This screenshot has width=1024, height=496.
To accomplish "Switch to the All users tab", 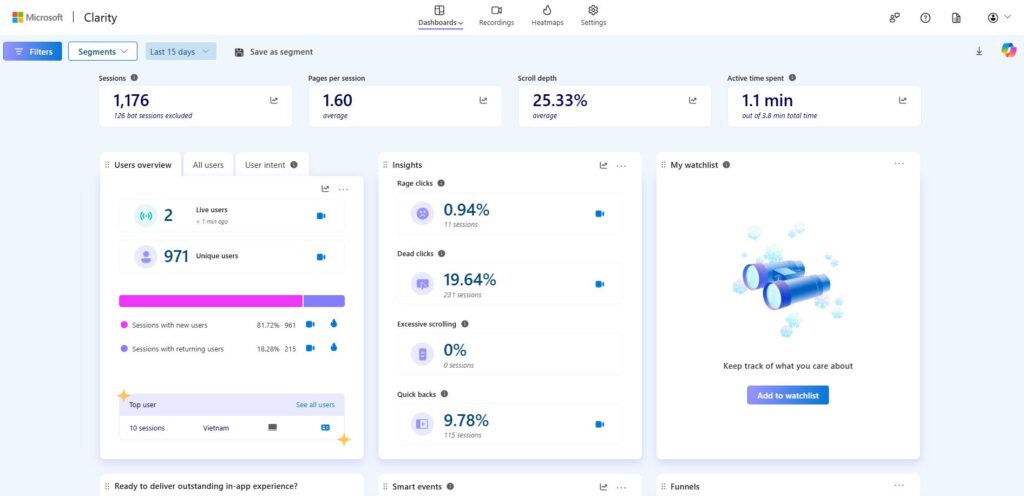I will coord(208,165).
